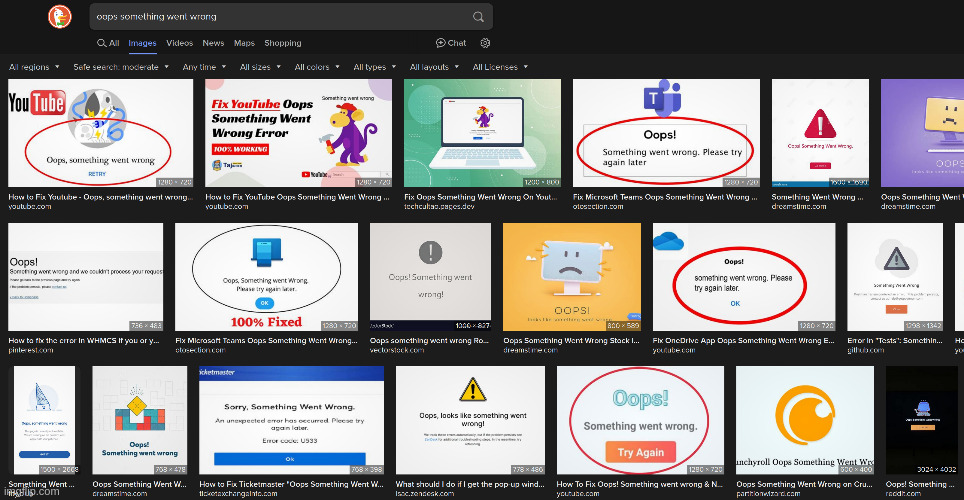Open the dark reddit 'Oops! Something' thumbnail
The width and height of the screenshot is (964, 500).
(922, 420)
